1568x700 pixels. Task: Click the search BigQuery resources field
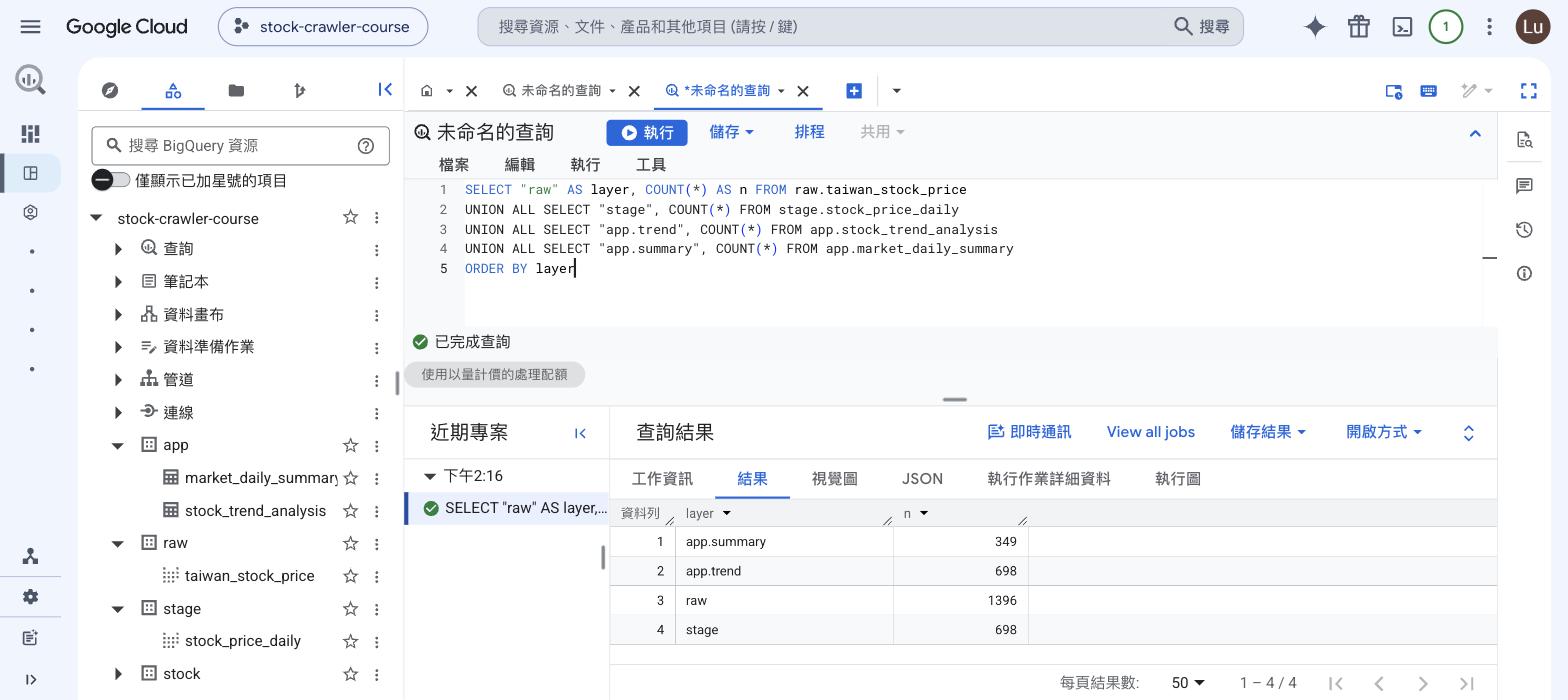click(x=240, y=146)
